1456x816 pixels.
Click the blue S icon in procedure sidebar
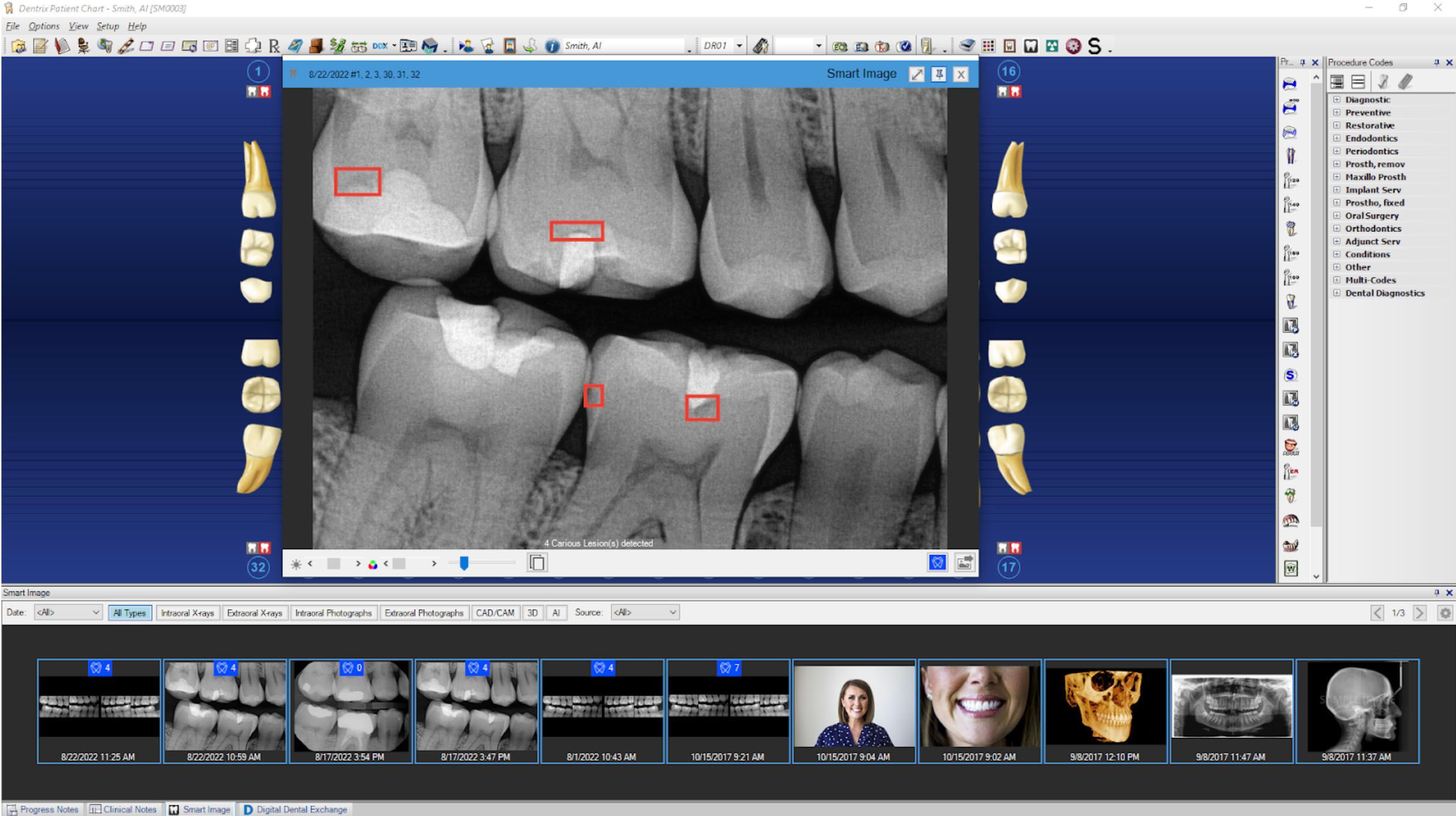1290,375
